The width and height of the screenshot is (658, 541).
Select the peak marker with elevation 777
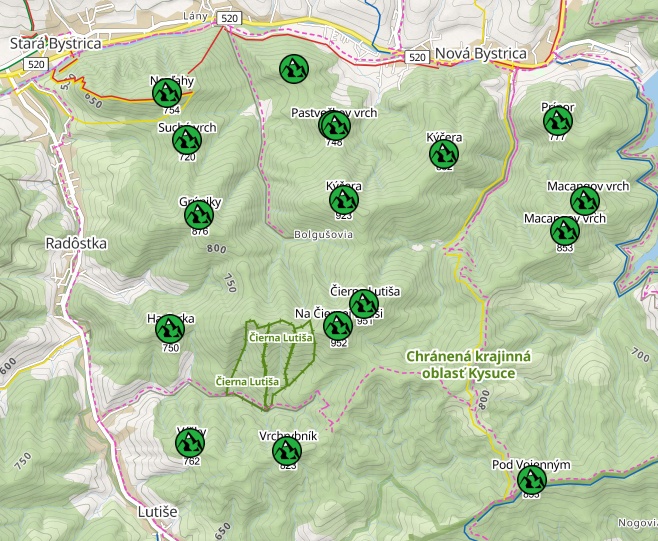point(557,121)
